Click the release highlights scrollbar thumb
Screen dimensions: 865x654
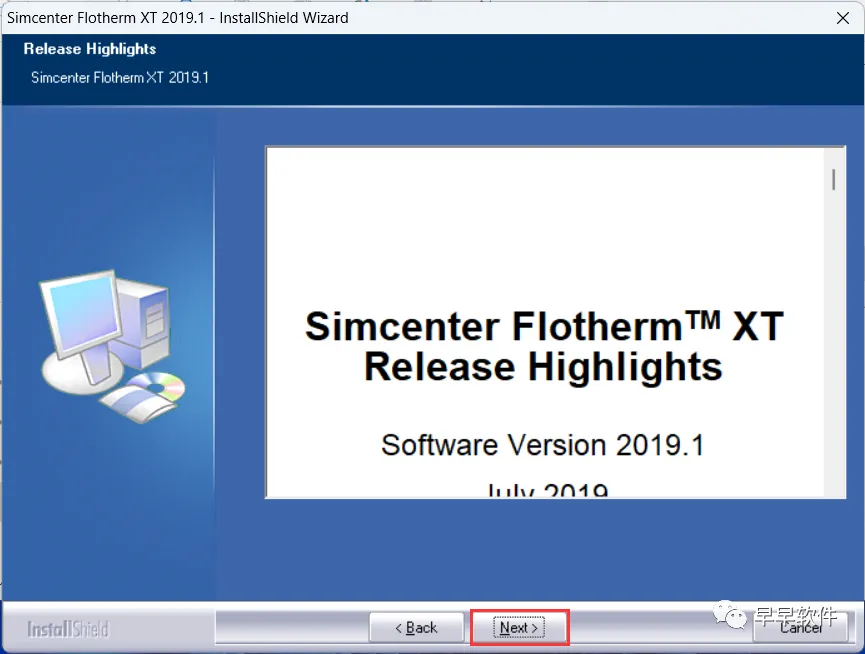coord(834,180)
